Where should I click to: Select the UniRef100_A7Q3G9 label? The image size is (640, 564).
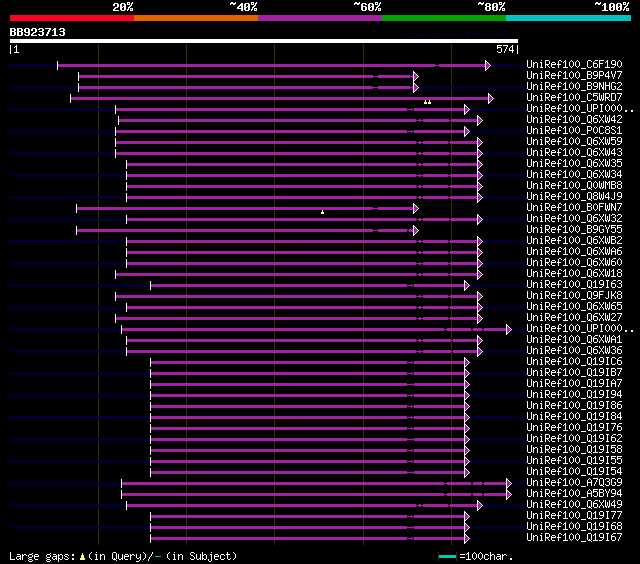574,483
